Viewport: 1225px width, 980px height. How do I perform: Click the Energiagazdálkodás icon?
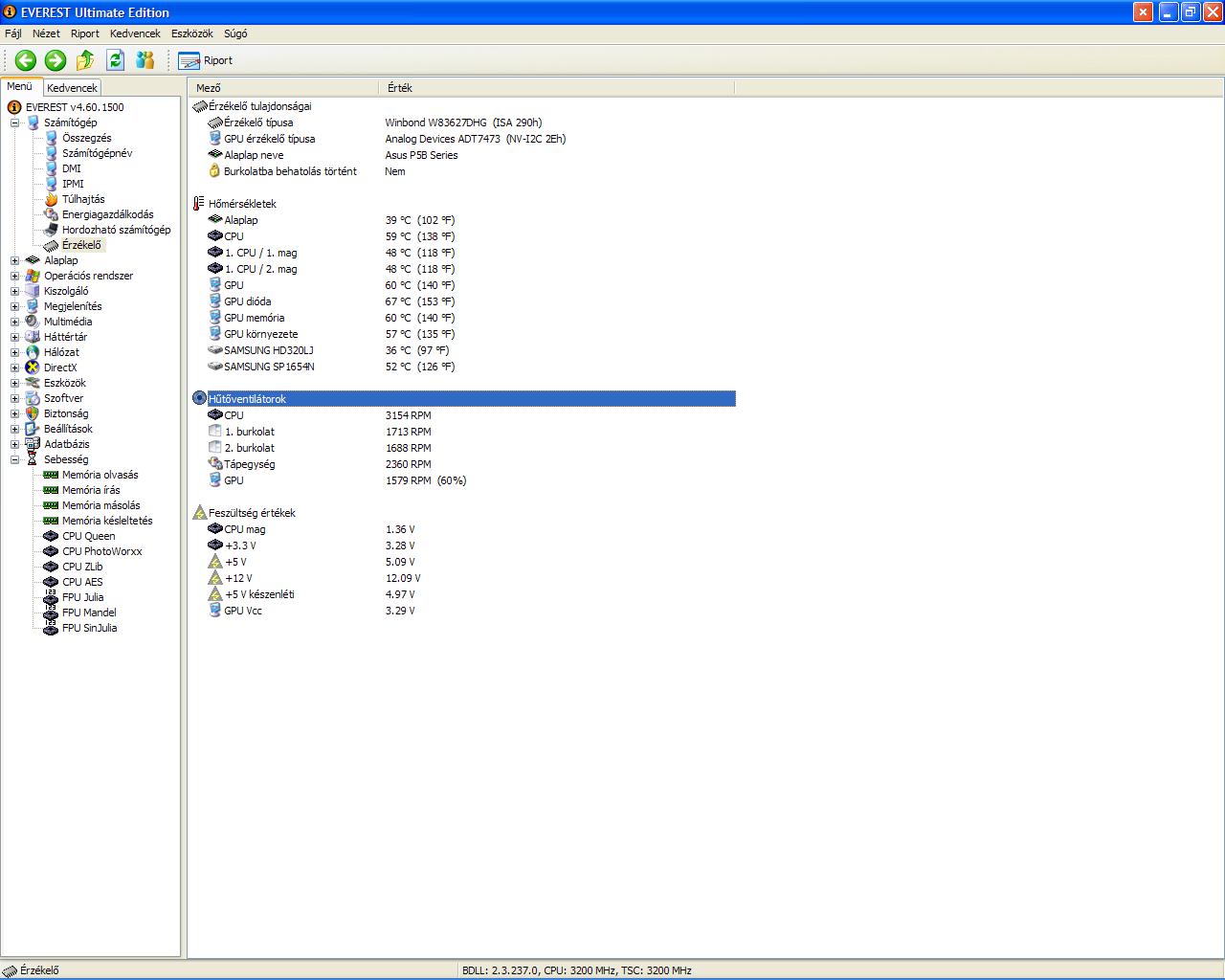point(51,214)
